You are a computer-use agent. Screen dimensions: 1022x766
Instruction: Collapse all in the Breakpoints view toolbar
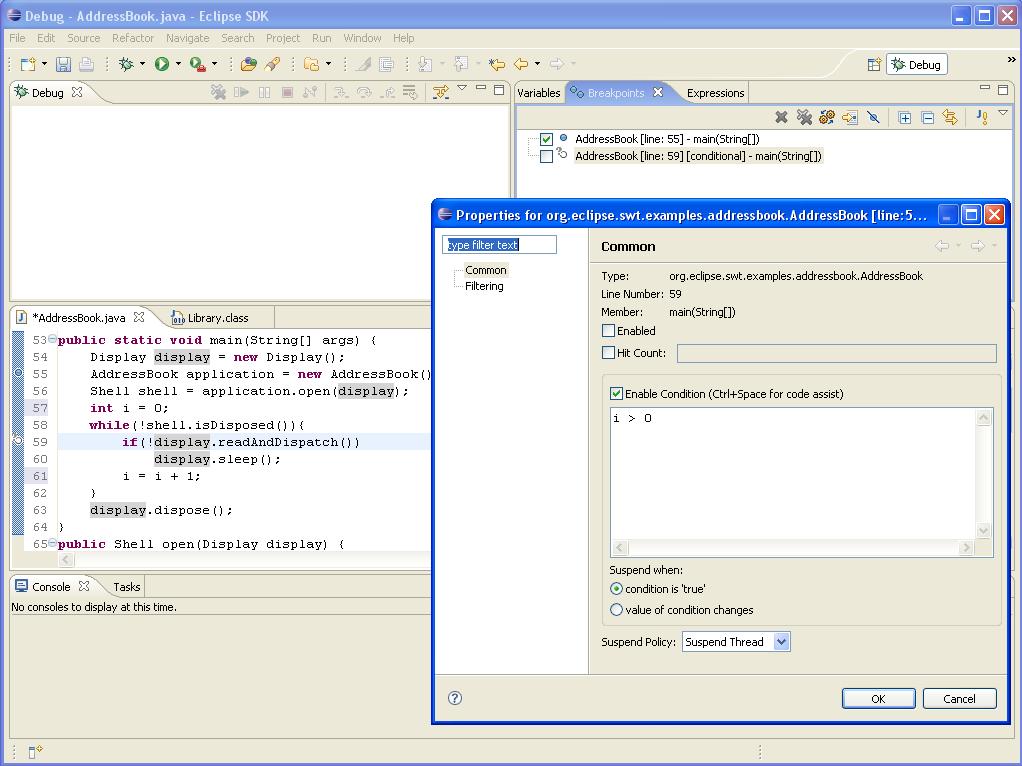[x=927, y=117]
